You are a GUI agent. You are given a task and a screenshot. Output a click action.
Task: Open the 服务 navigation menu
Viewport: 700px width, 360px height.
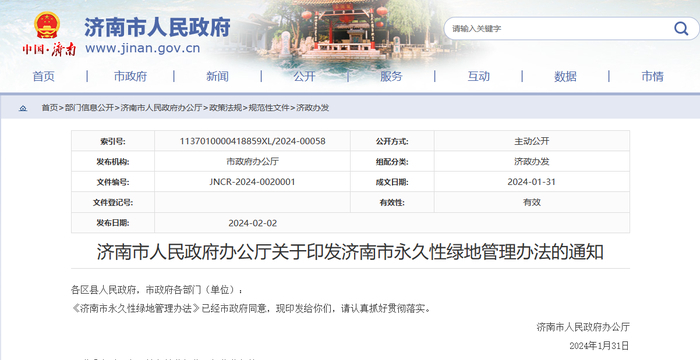click(391, 76)
